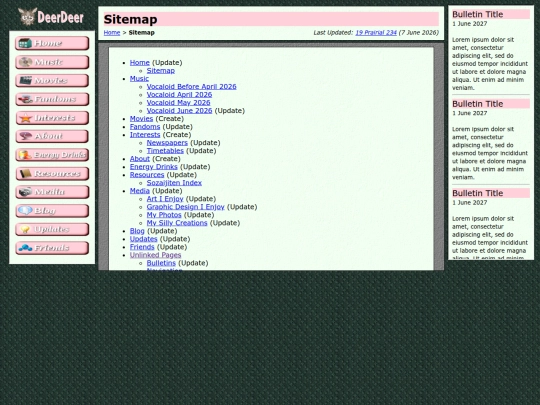Open the Energy Drinks sidebar button
540x405 pixels.
[x=52, y=155]
